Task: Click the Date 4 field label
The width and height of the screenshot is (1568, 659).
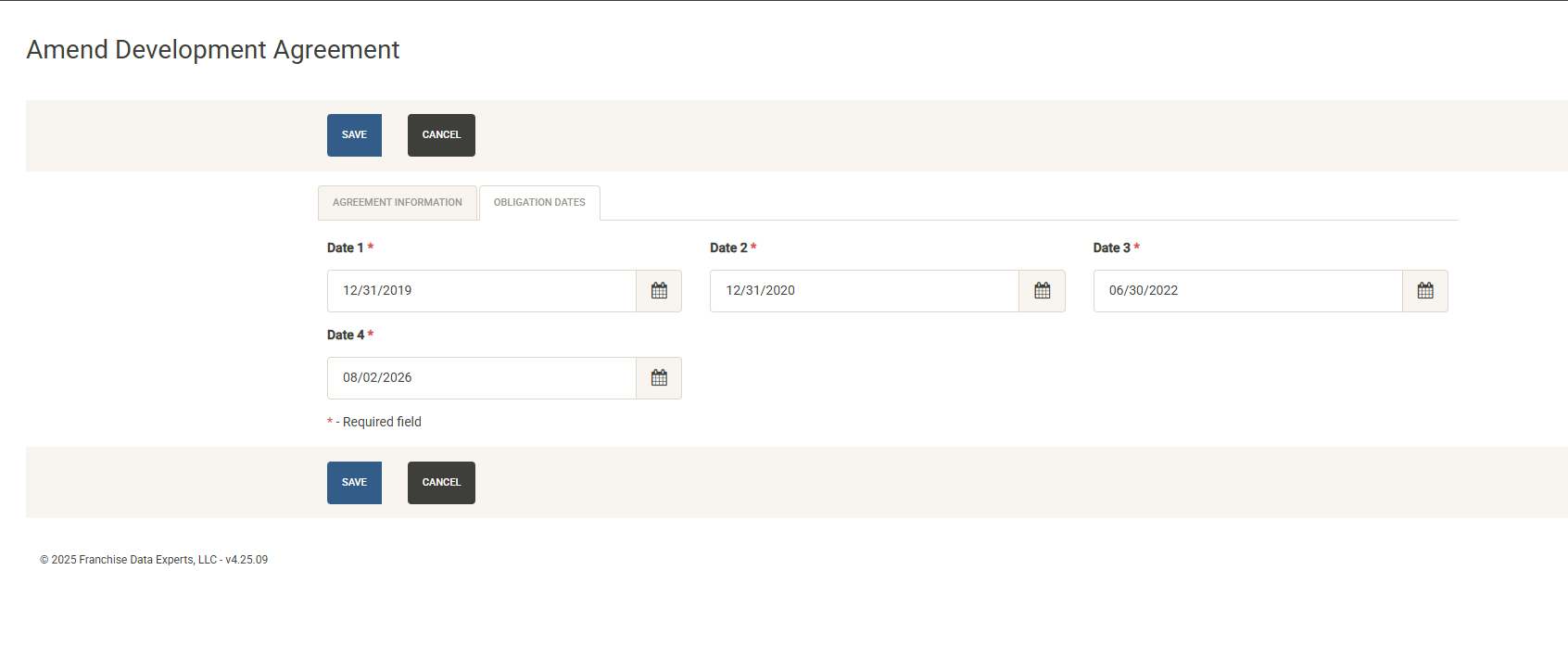Action: coord(345,335)
